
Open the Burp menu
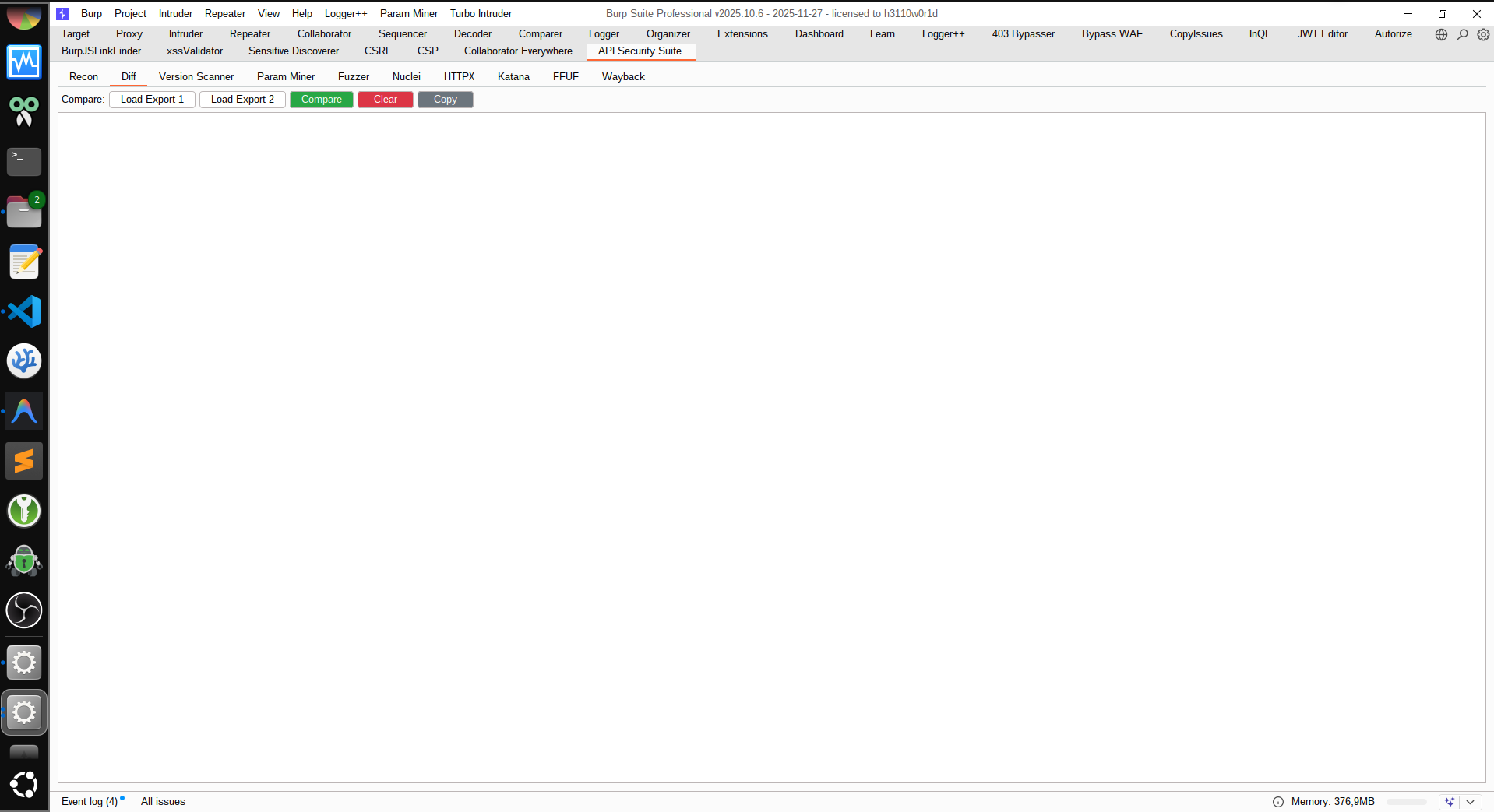(x=91, y=14)
